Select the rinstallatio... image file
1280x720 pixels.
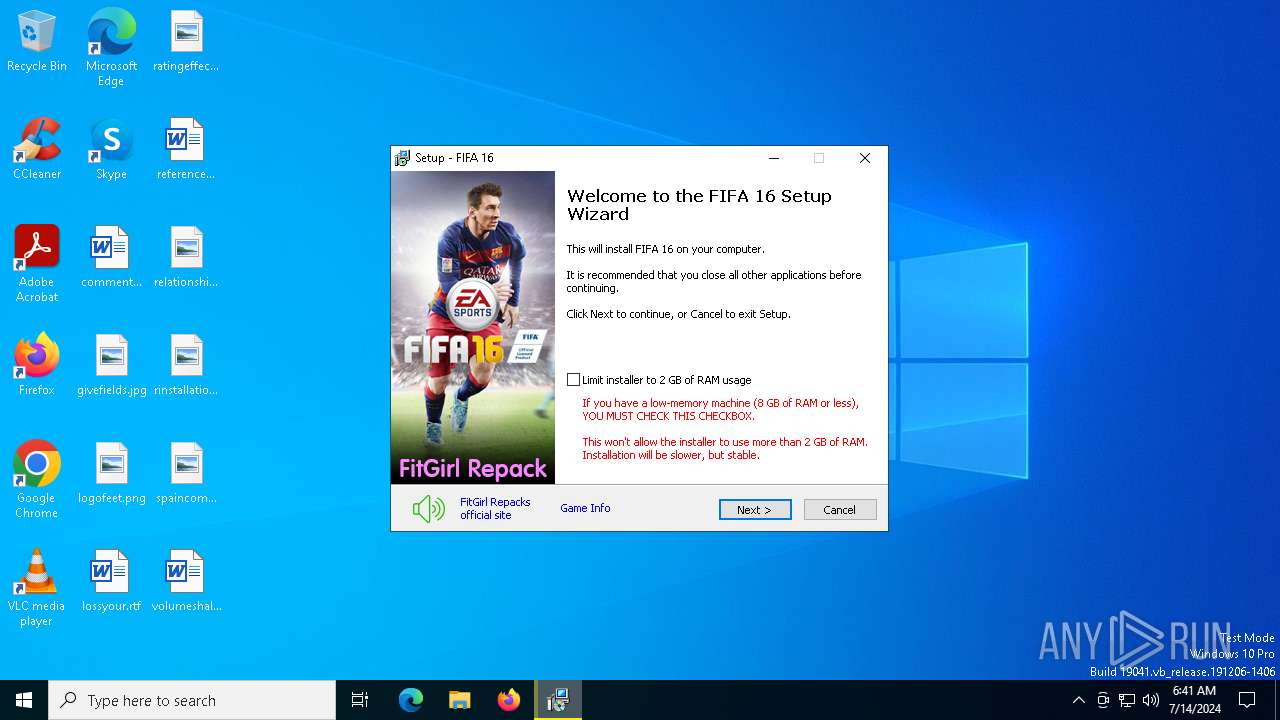pyautogui.click(x=186, y=366)
